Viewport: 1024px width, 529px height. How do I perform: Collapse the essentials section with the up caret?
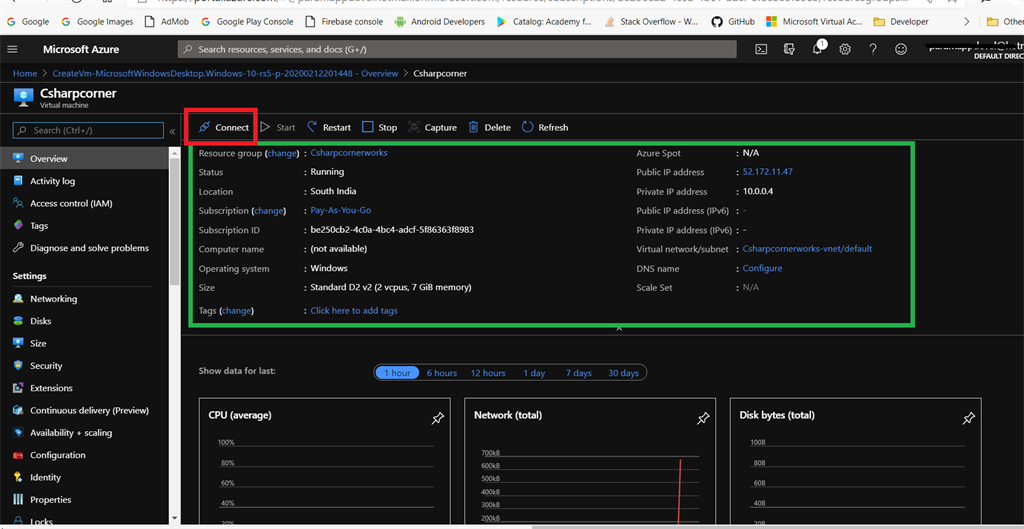(619, 329)
